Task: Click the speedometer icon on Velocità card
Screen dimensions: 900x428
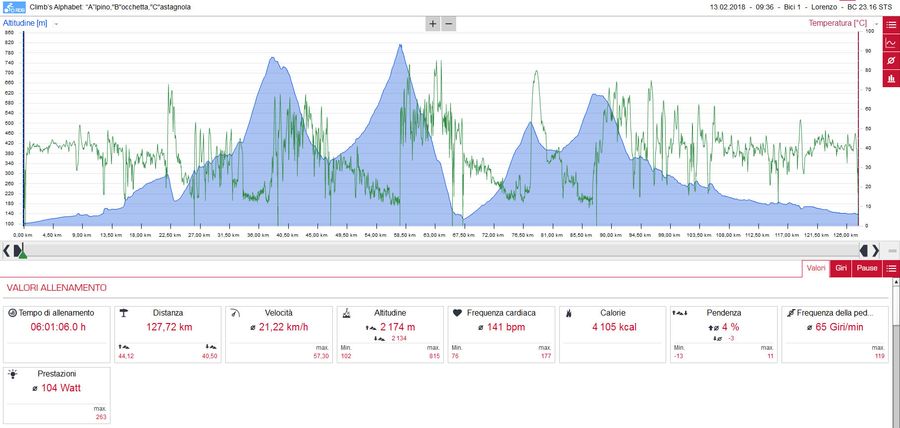Action: 234,313
